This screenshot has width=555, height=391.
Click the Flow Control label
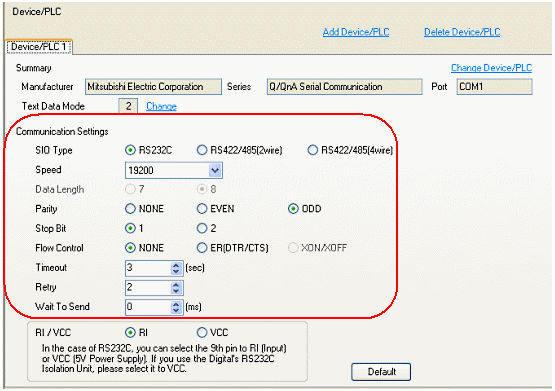[59, 248]
